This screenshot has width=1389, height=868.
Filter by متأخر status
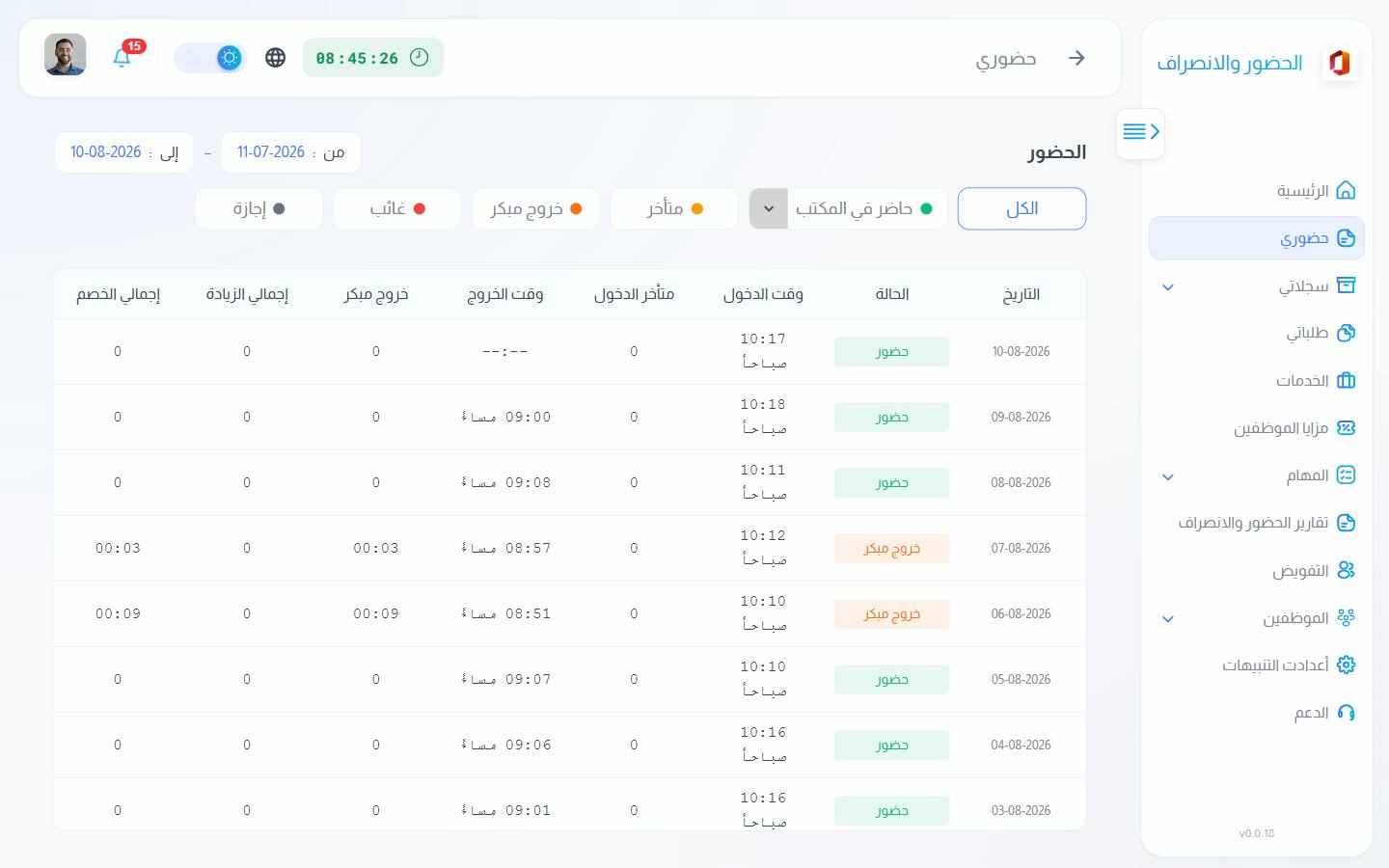click(x=674, y=208)
